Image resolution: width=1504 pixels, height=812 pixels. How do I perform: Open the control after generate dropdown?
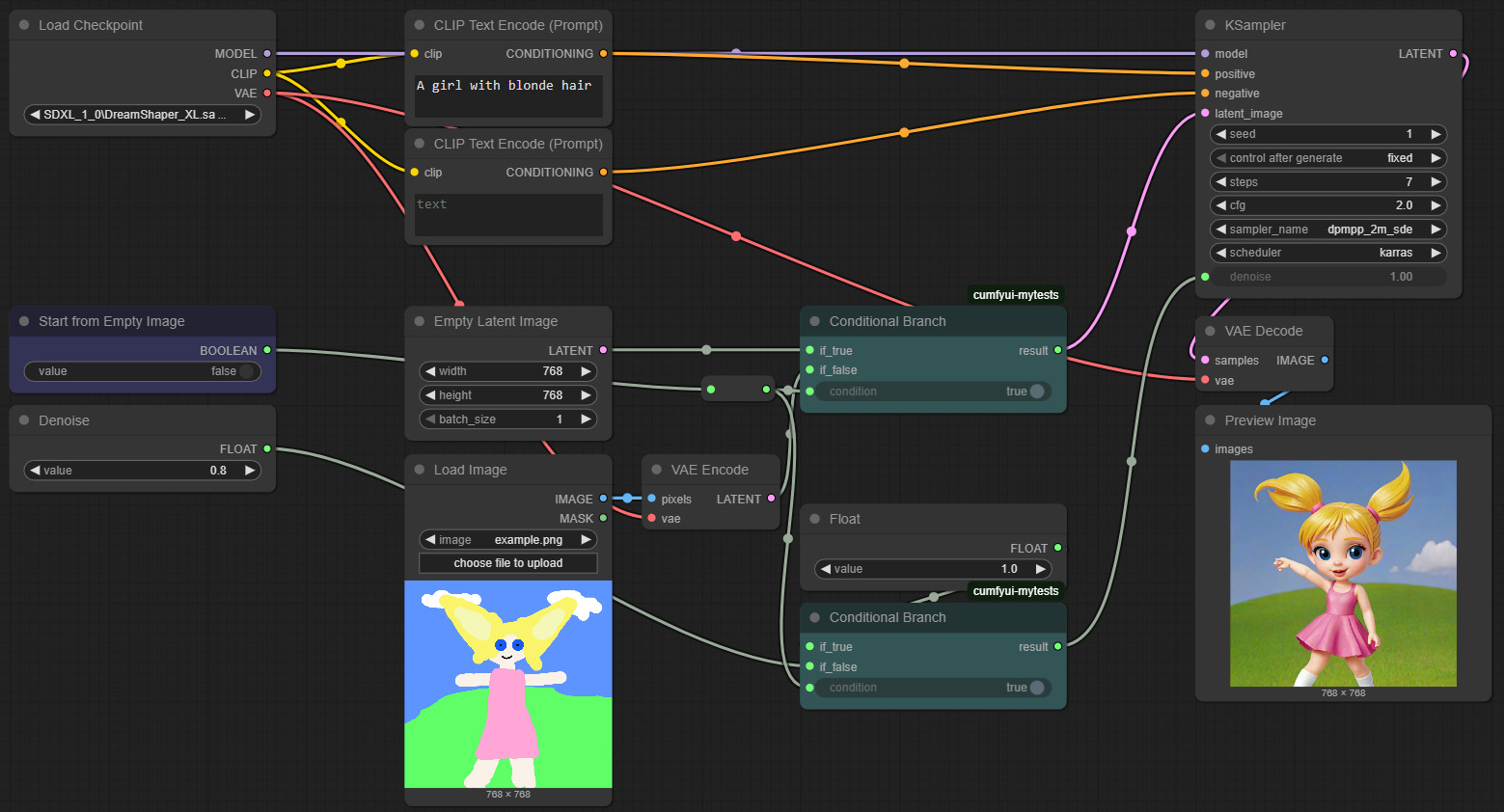point(1328,158)
